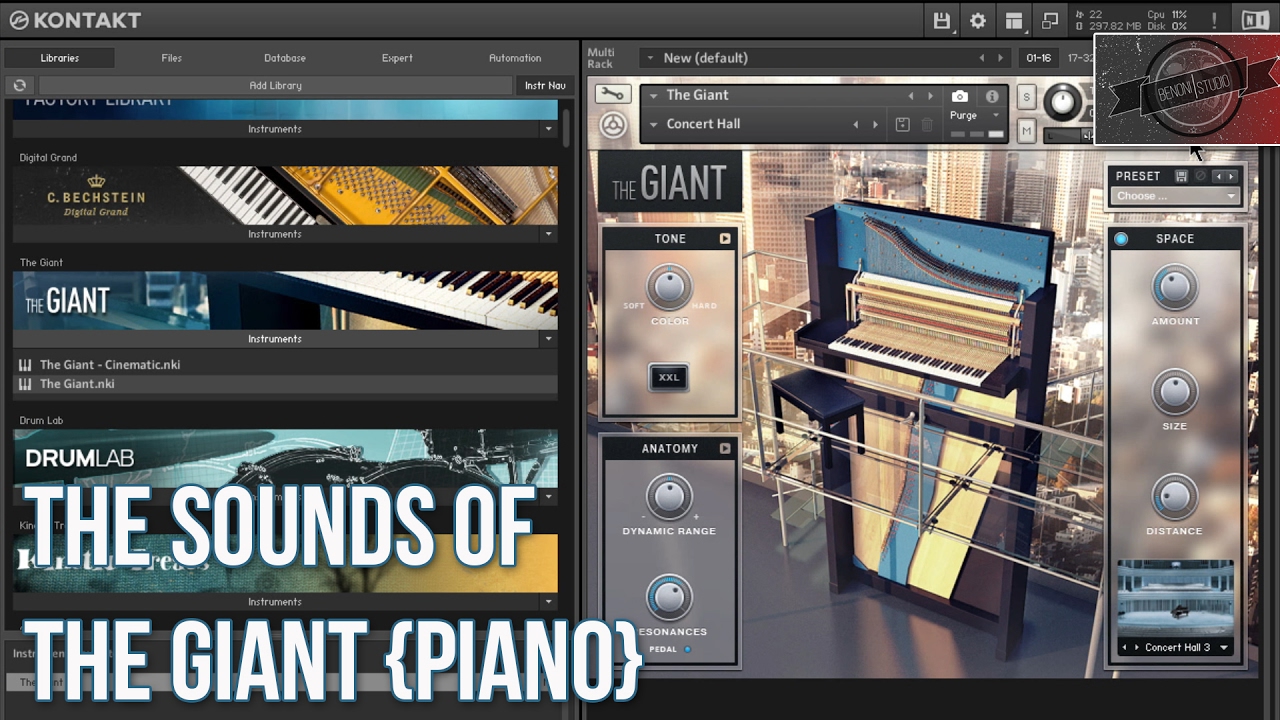Screen dimensions: 1280x720
Task: Click the SPACE Amount knob
Action: [x=1175, y=287]
